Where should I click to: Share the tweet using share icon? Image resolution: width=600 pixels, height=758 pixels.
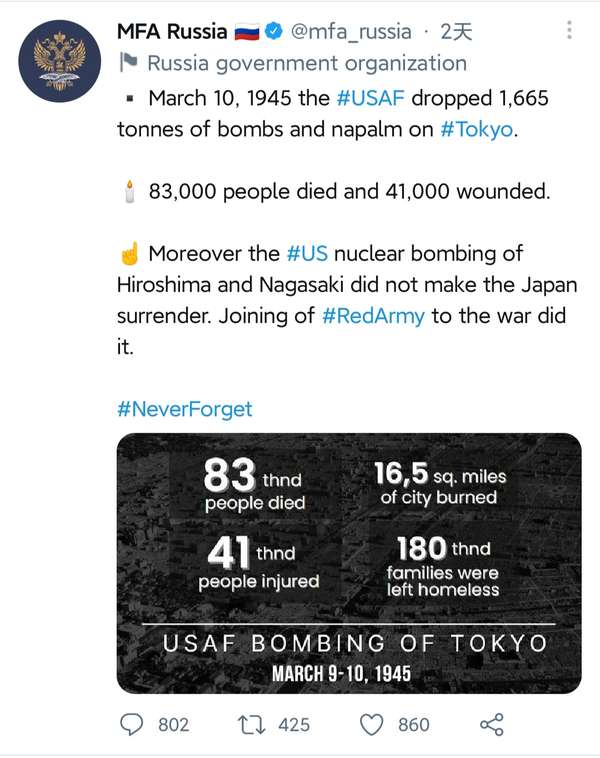pyautogui.click(x=492, y=725)
